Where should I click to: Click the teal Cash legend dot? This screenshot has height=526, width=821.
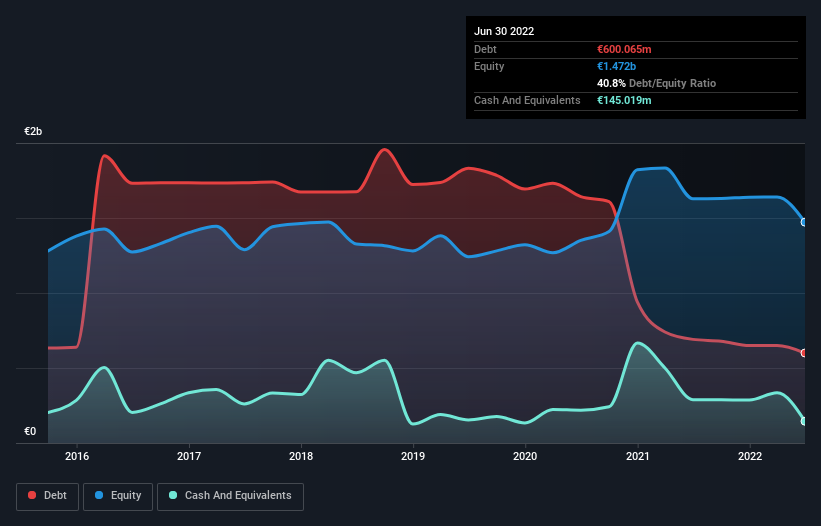tap(173, 495)
